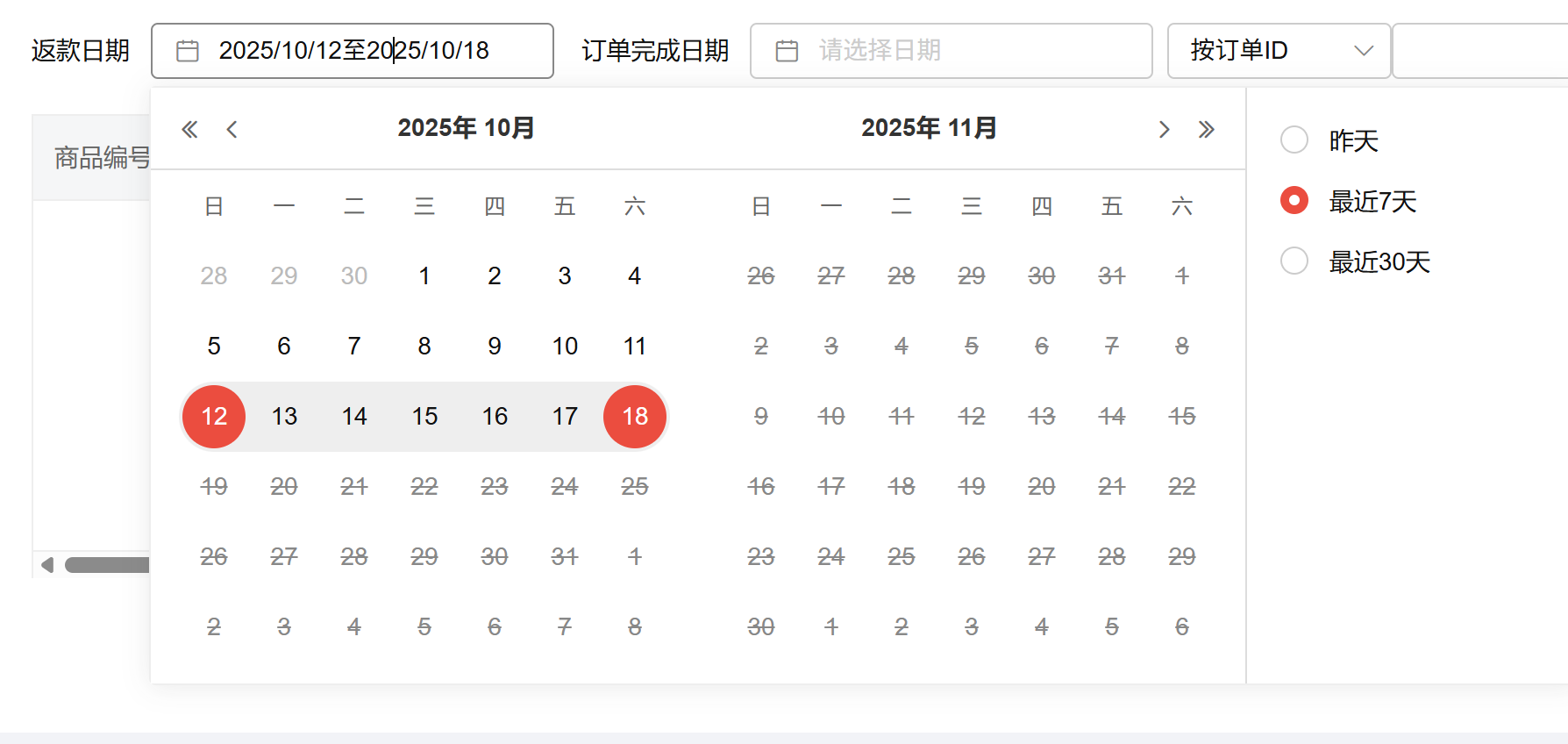Select October 18 end date
Viewport: 1568px width, 744px height.
(x=635, y=417)
